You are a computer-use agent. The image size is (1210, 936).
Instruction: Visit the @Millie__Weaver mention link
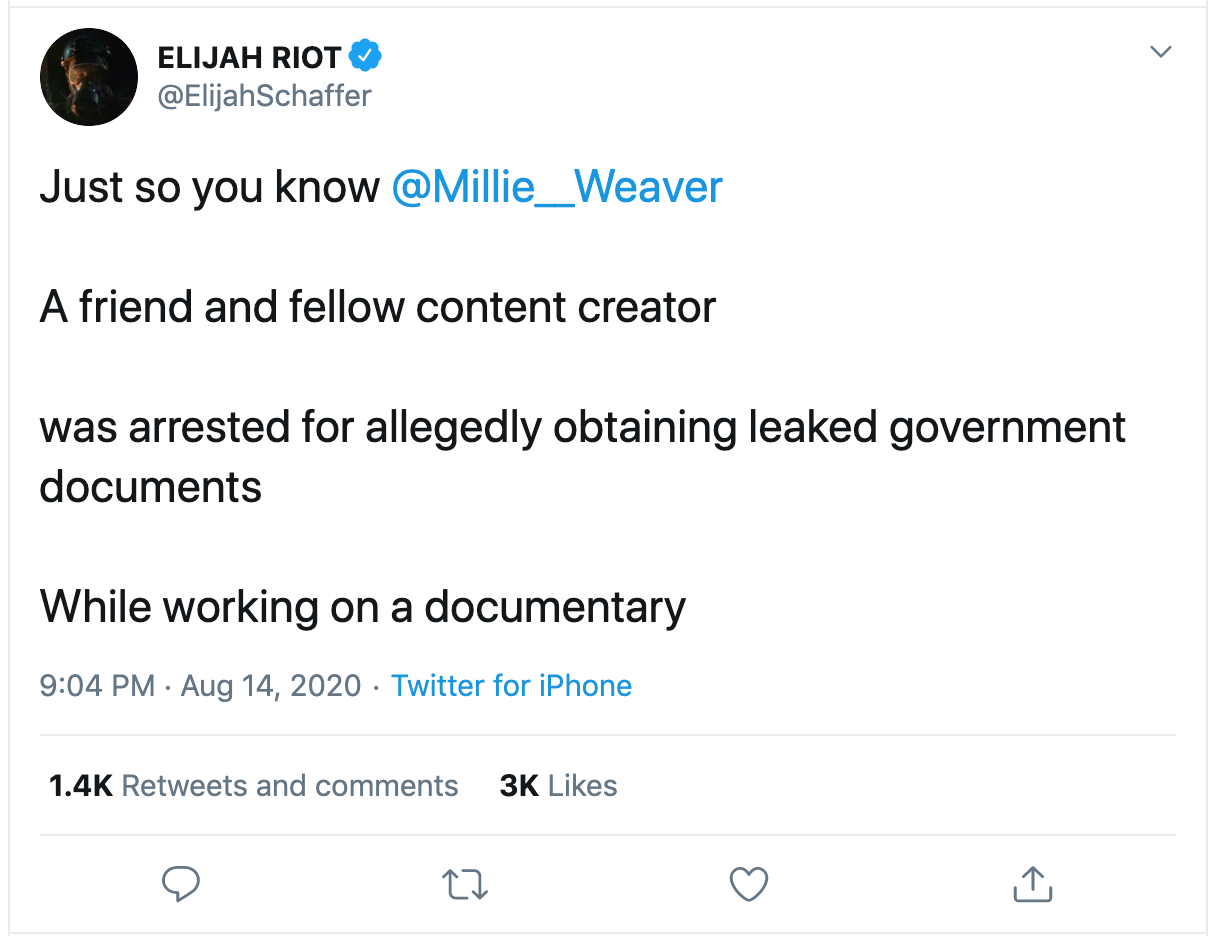557,187
